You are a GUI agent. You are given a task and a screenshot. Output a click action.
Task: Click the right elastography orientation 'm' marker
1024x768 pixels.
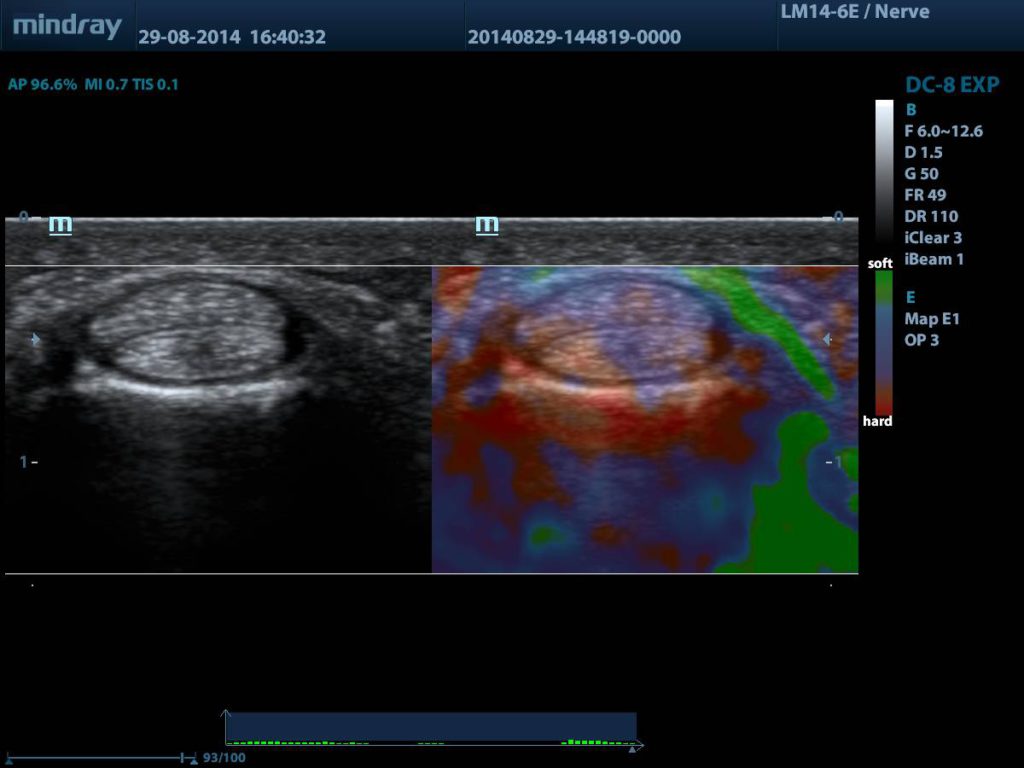pos(487,225)
